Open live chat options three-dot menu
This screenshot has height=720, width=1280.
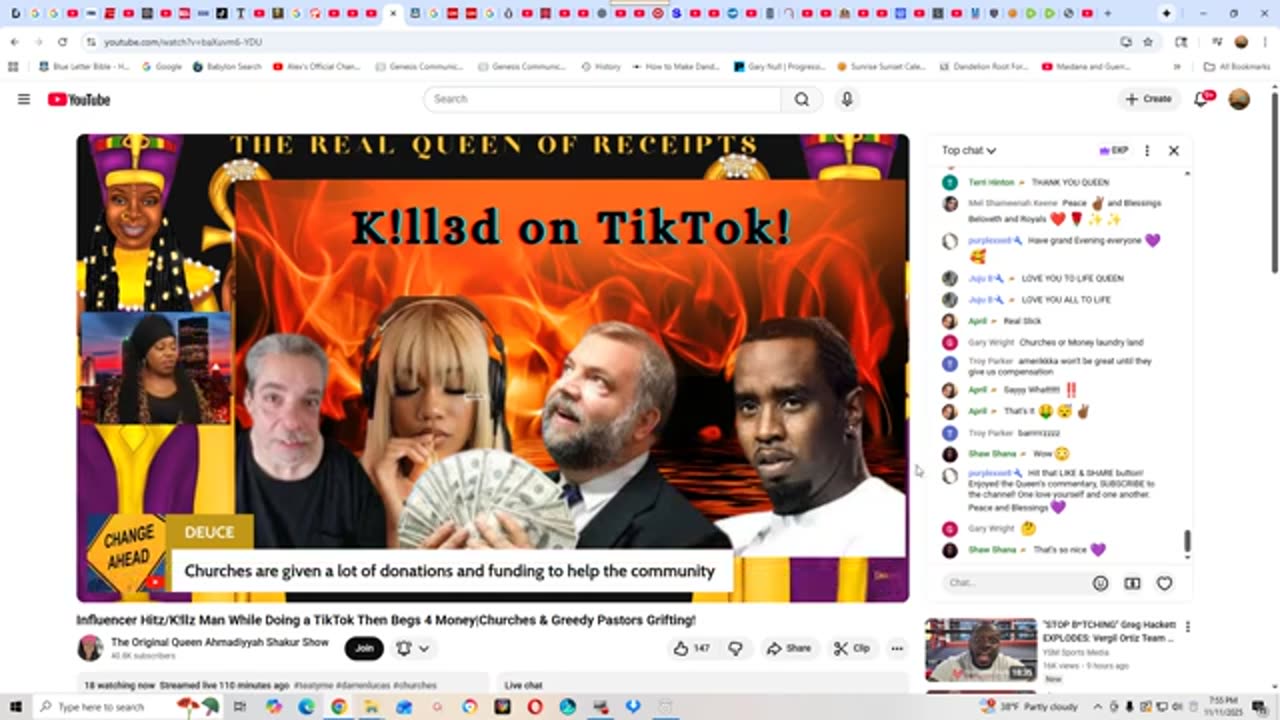pyautogui.click(x=1147, y=150)
